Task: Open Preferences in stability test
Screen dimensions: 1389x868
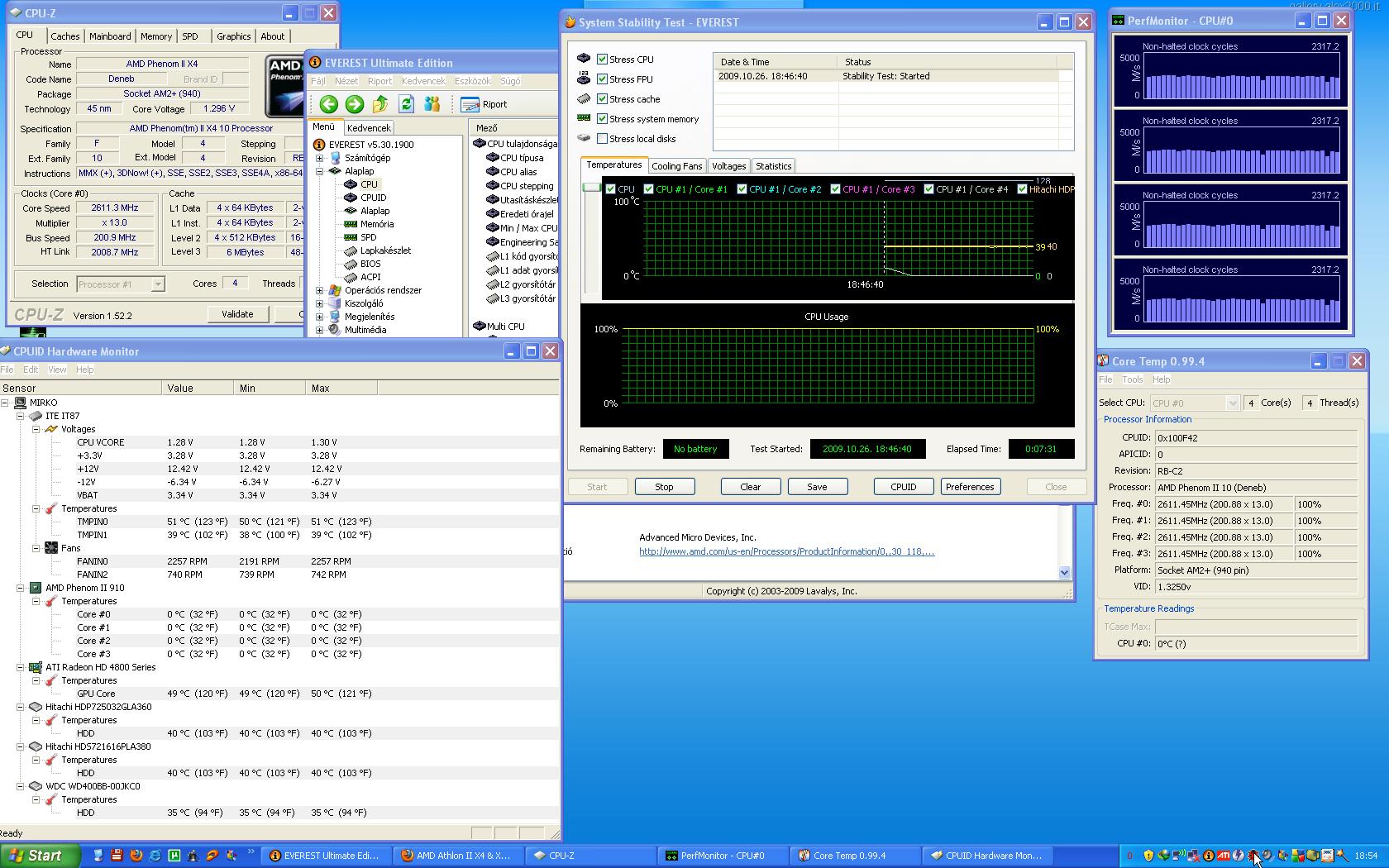Action: click(970, 487)
